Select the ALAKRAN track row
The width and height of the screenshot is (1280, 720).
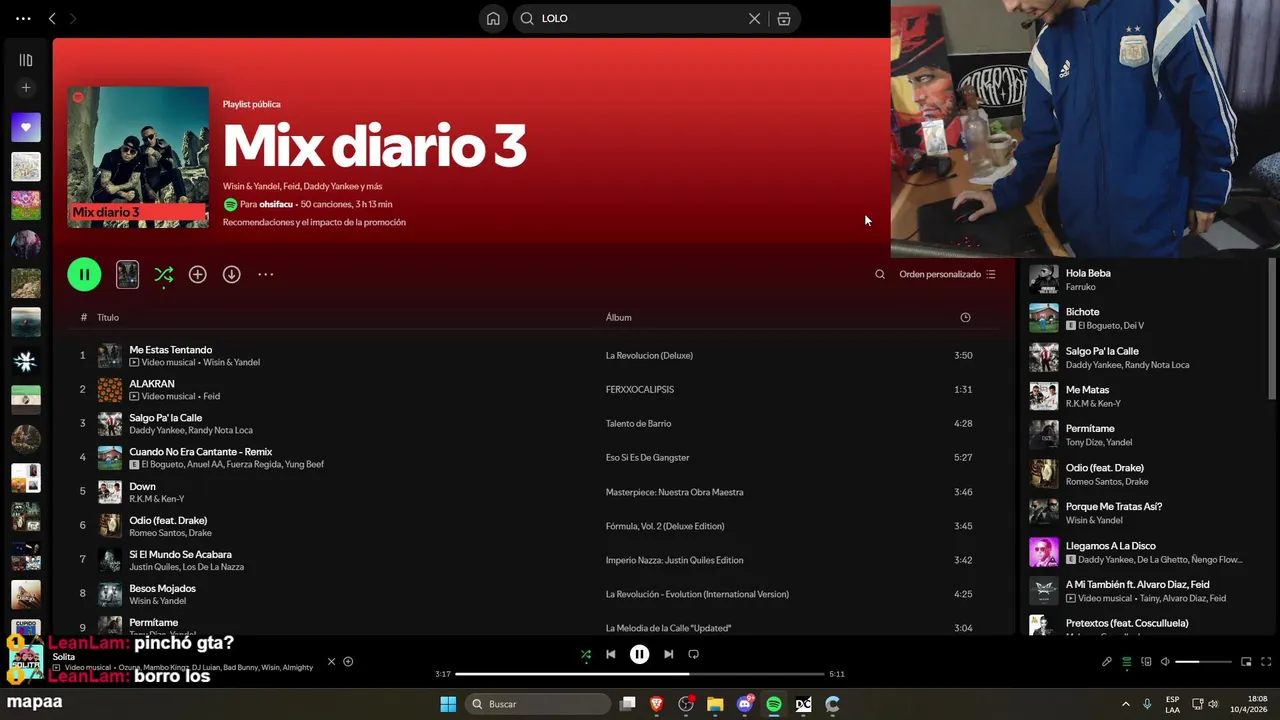tap(534, 389)
